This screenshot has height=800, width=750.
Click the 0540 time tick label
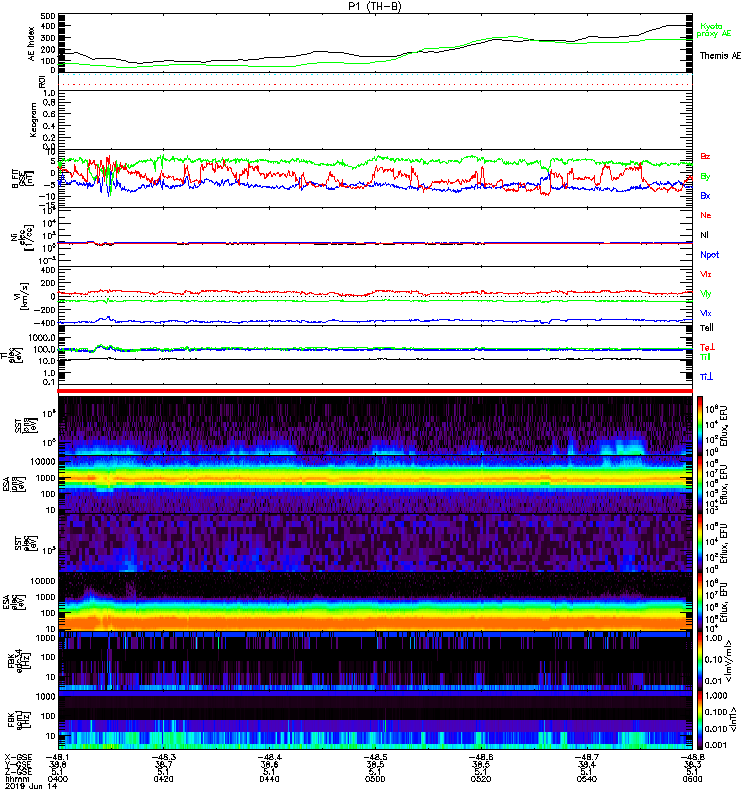[586, 779]
